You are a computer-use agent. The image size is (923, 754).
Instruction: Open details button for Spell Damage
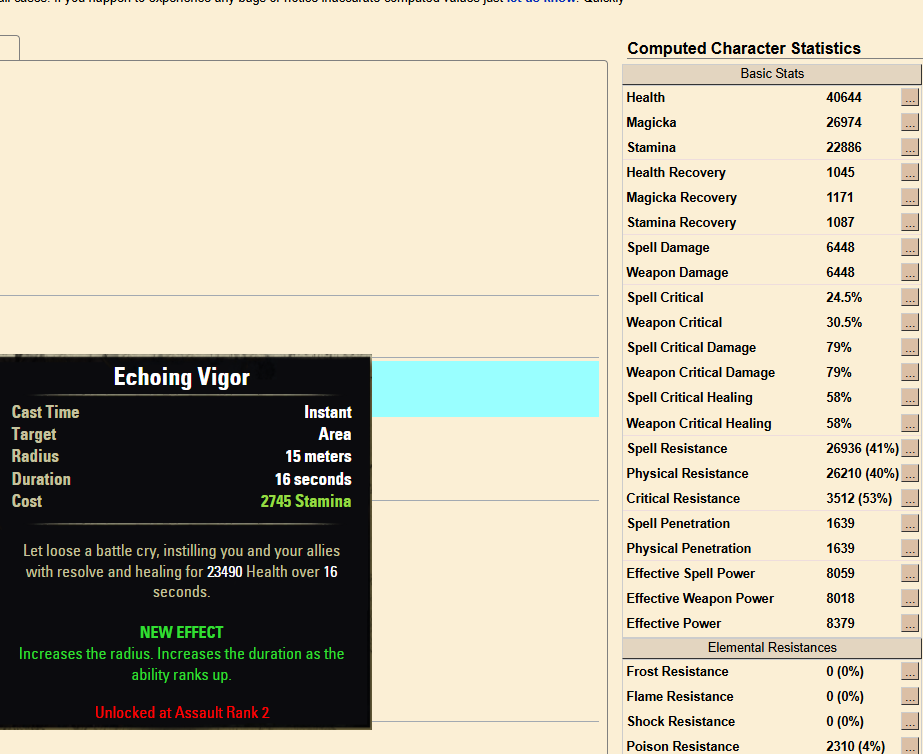point(909,248)
